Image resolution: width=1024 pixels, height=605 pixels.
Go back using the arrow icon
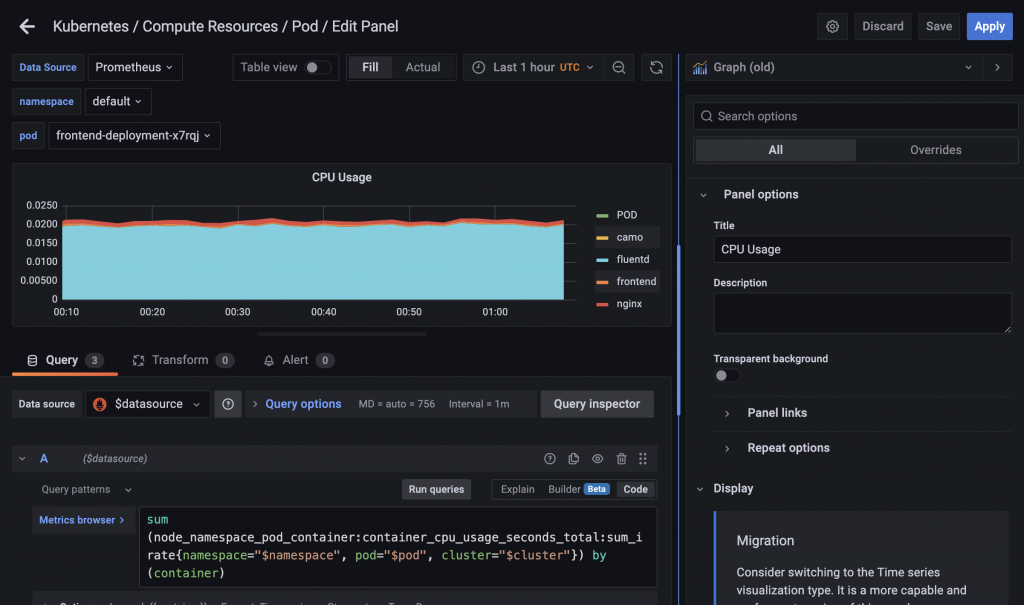(x=27, y=26)
